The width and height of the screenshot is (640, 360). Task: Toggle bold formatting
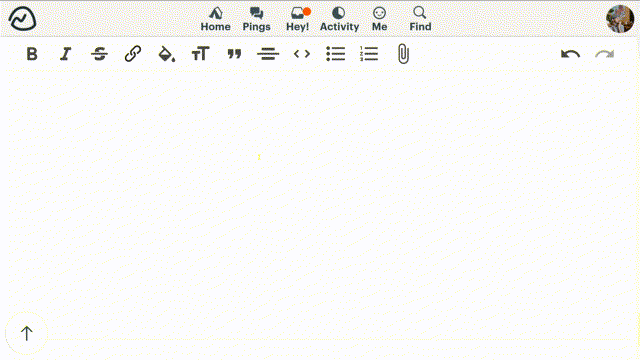click(x=32, y=54)
